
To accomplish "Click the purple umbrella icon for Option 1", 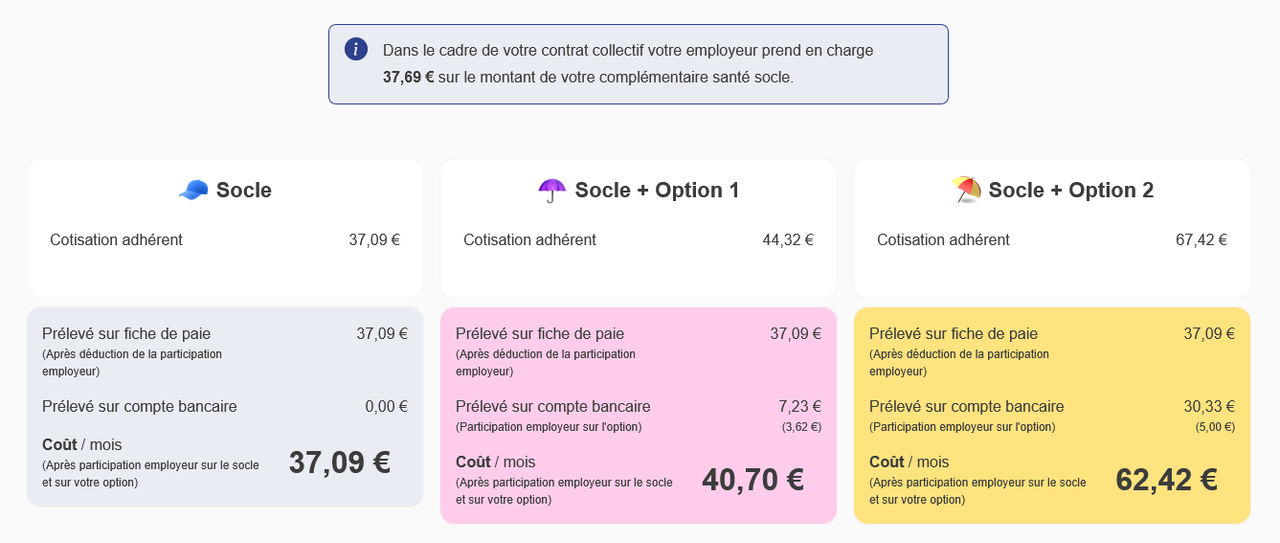I will coord(552,190).
